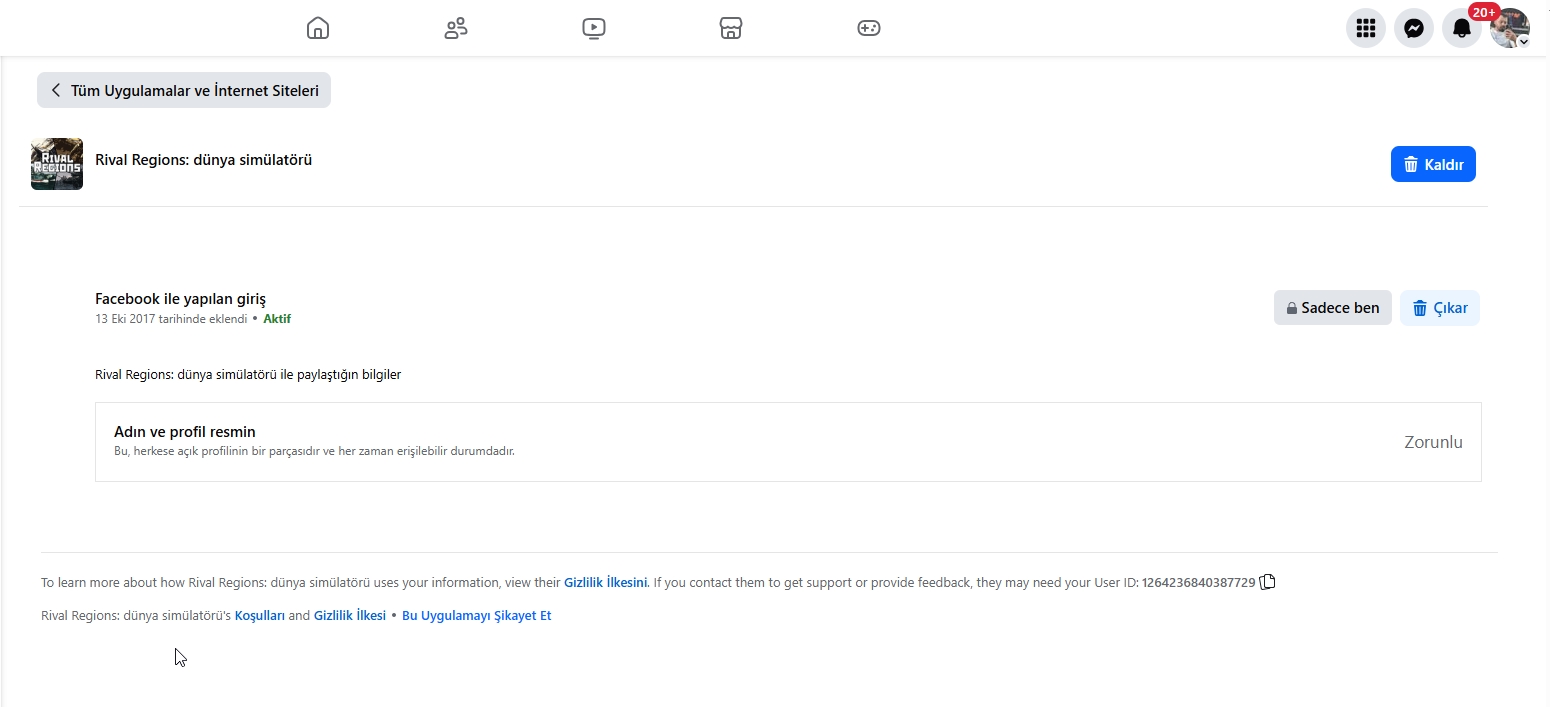
Task: Click the User ID number 1264236840387729
Action: [x=1198, y=582]
